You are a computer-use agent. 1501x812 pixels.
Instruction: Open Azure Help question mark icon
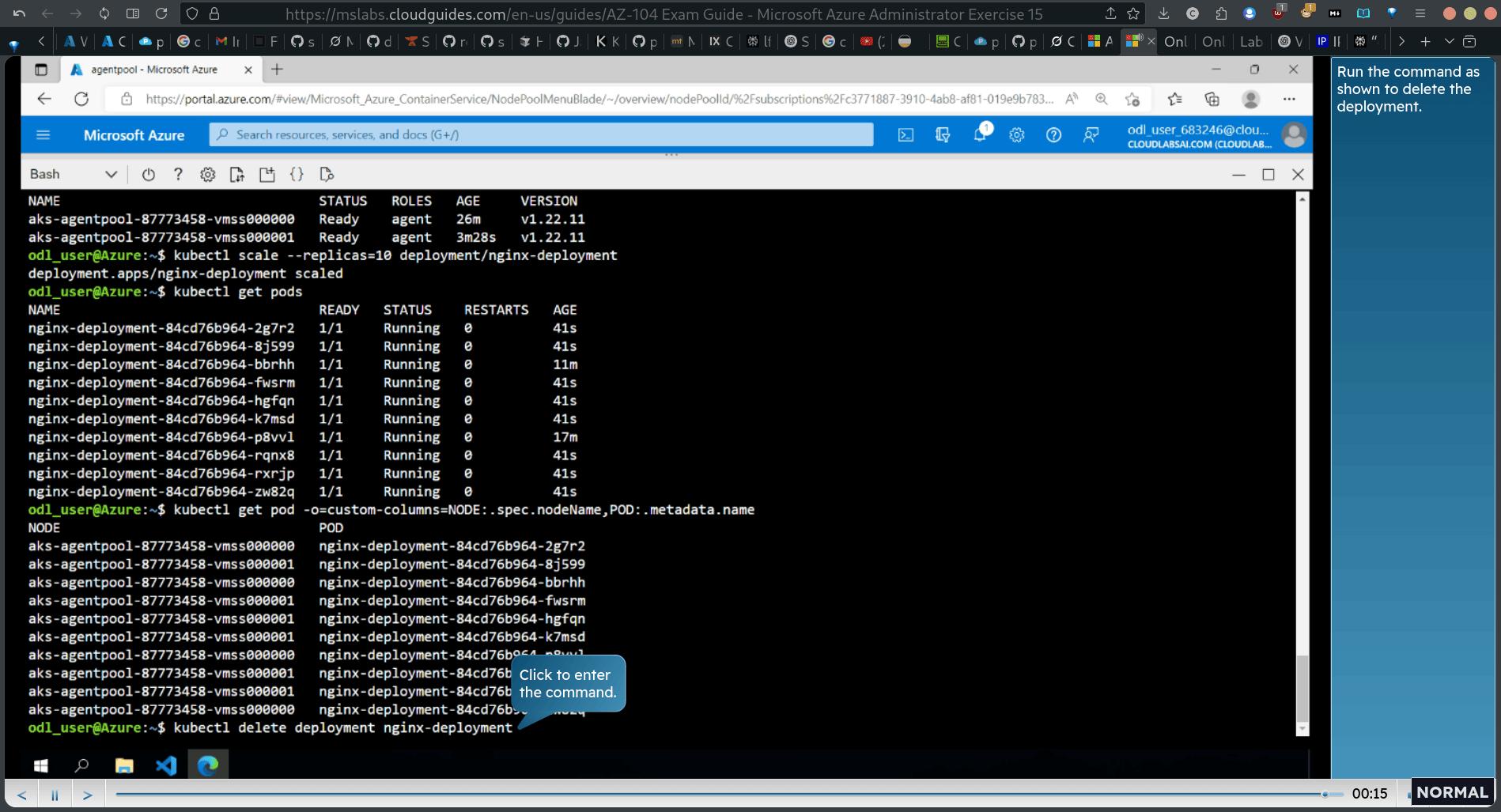[x=1053, y=135]
